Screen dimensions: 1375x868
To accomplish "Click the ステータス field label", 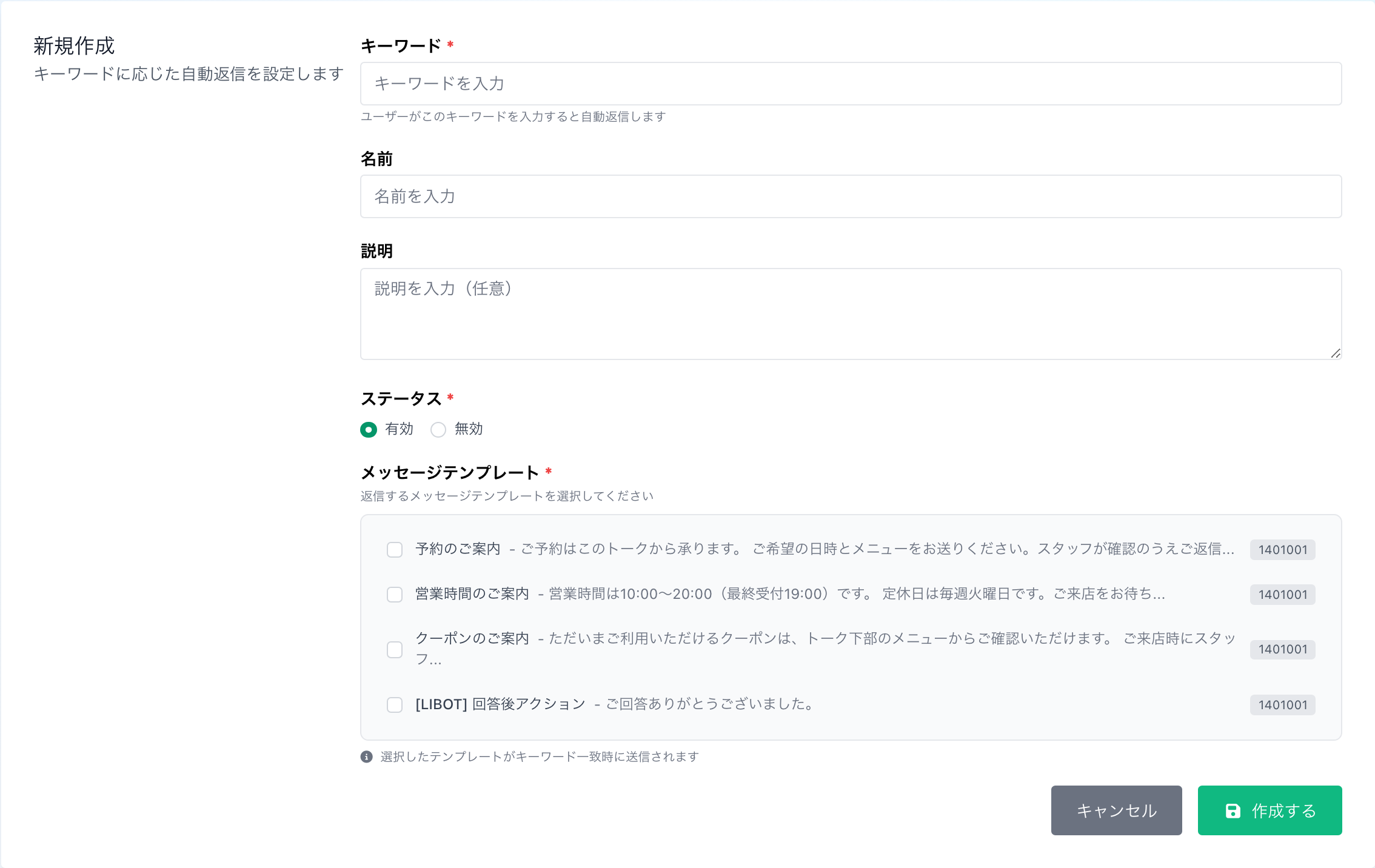I will (401, 399).
